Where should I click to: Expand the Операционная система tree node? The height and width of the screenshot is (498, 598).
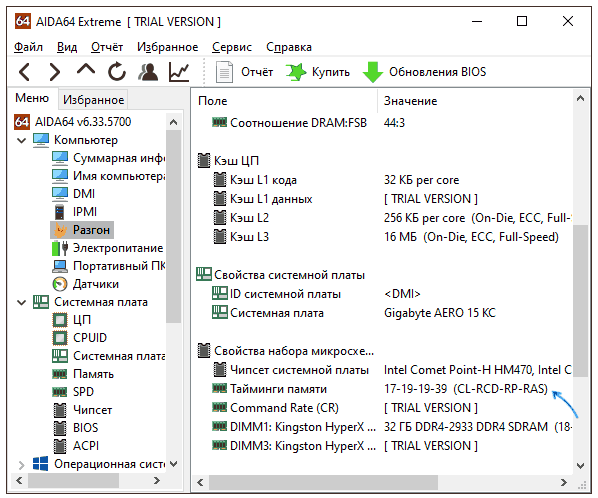(x=22, y=464)
